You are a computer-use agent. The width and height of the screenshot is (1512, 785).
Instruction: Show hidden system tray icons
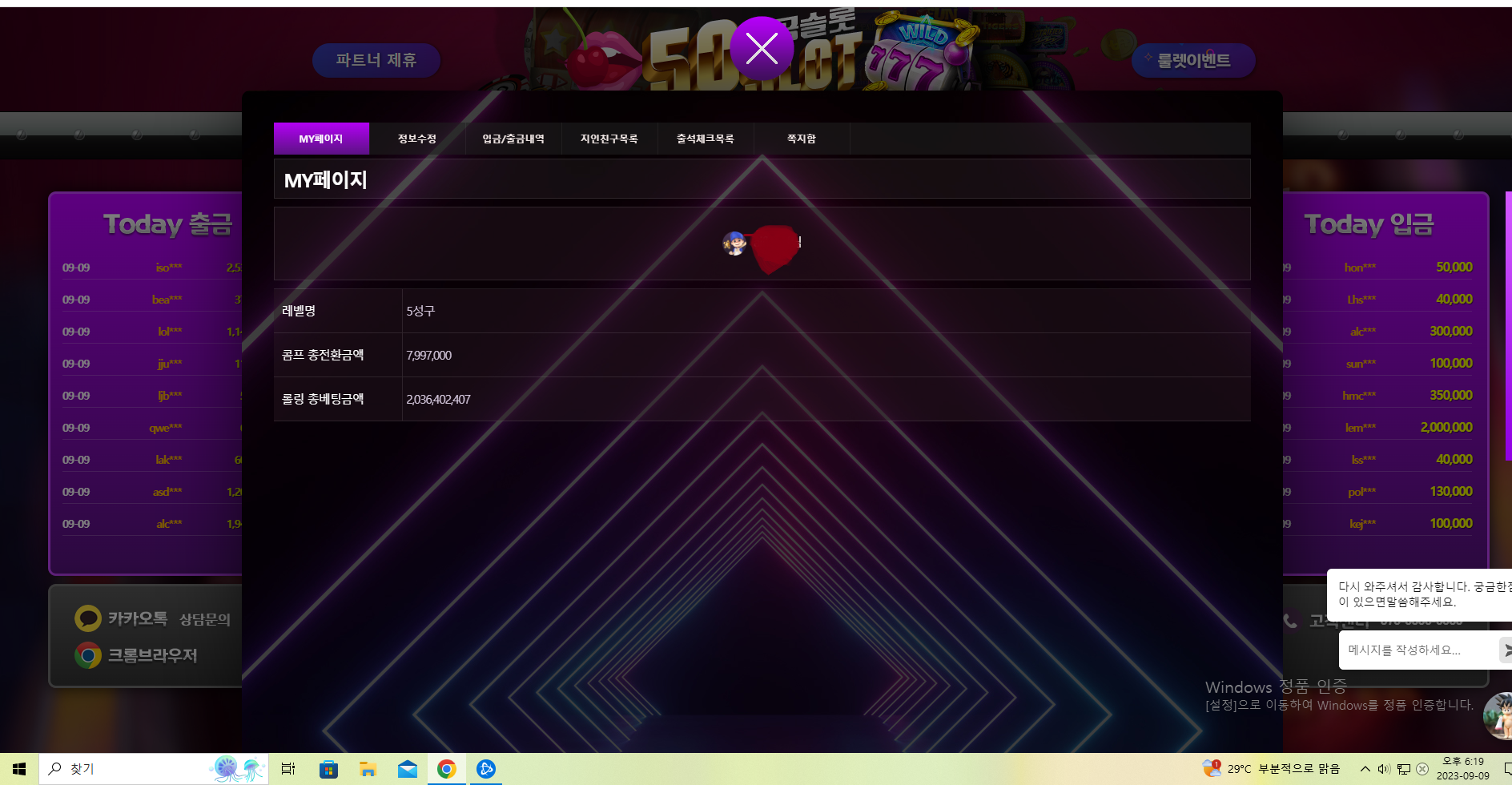point(1365,769)
